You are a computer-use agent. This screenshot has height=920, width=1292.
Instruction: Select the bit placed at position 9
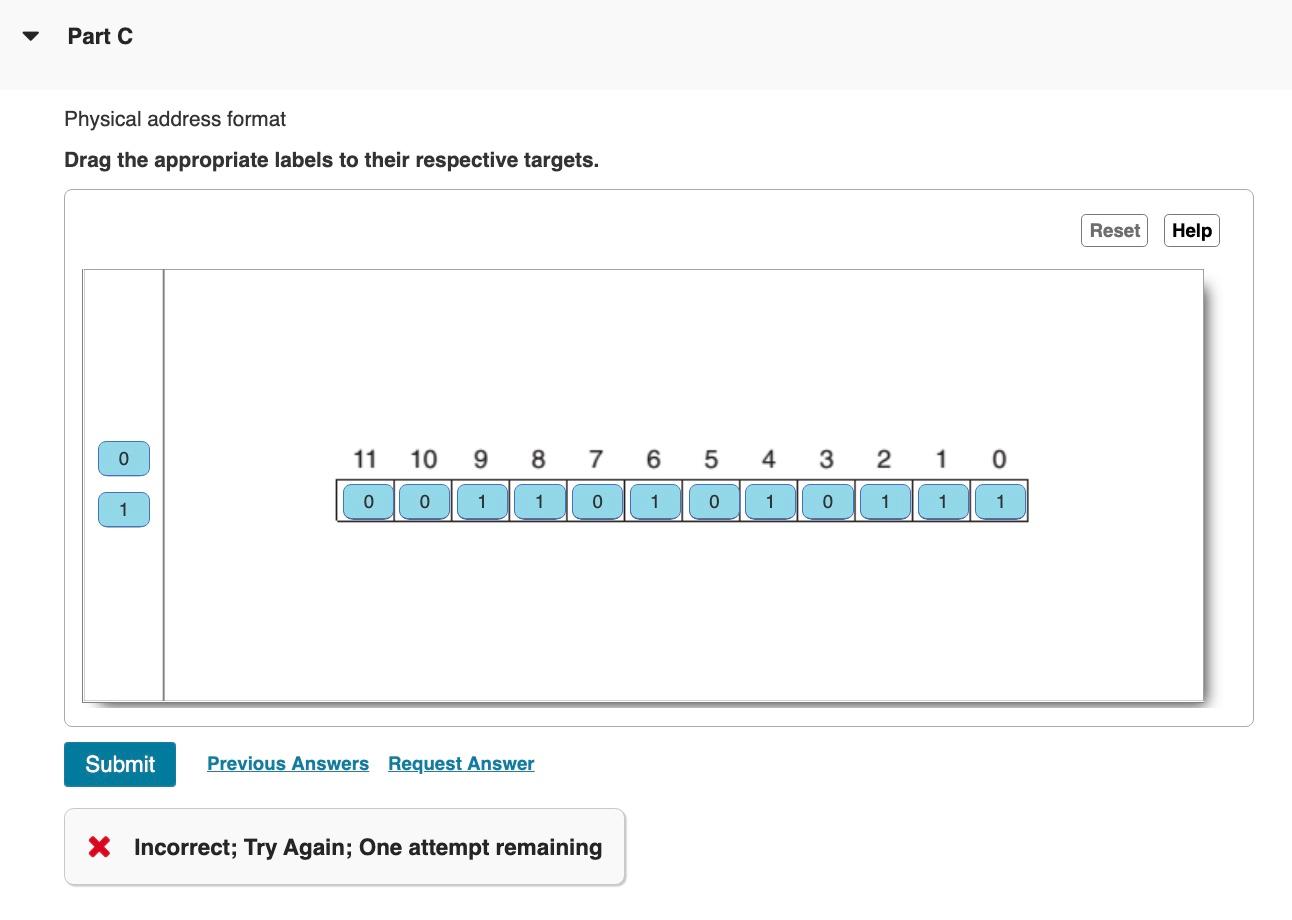(x=481, y=501)
